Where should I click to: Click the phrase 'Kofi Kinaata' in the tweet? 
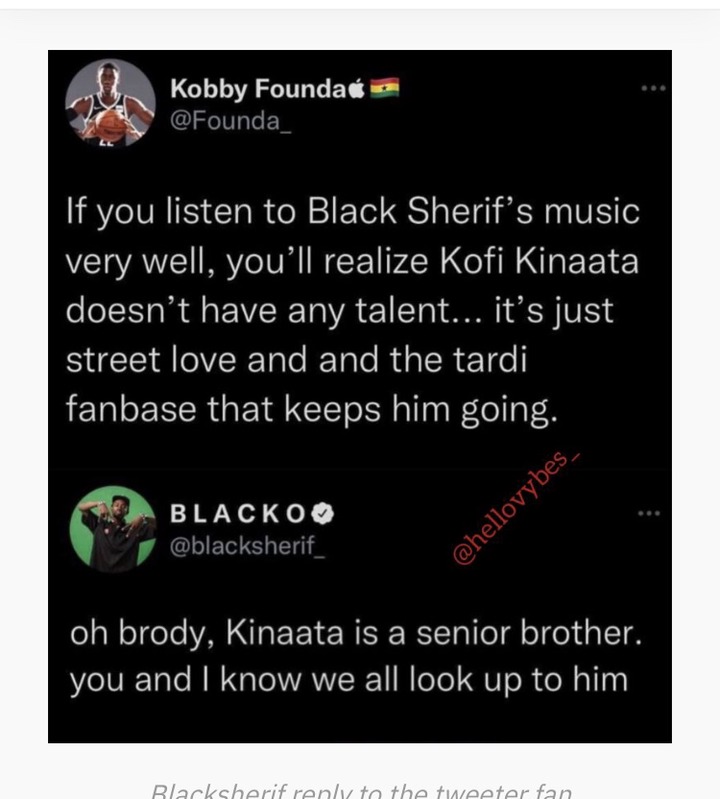coord(538,261)
